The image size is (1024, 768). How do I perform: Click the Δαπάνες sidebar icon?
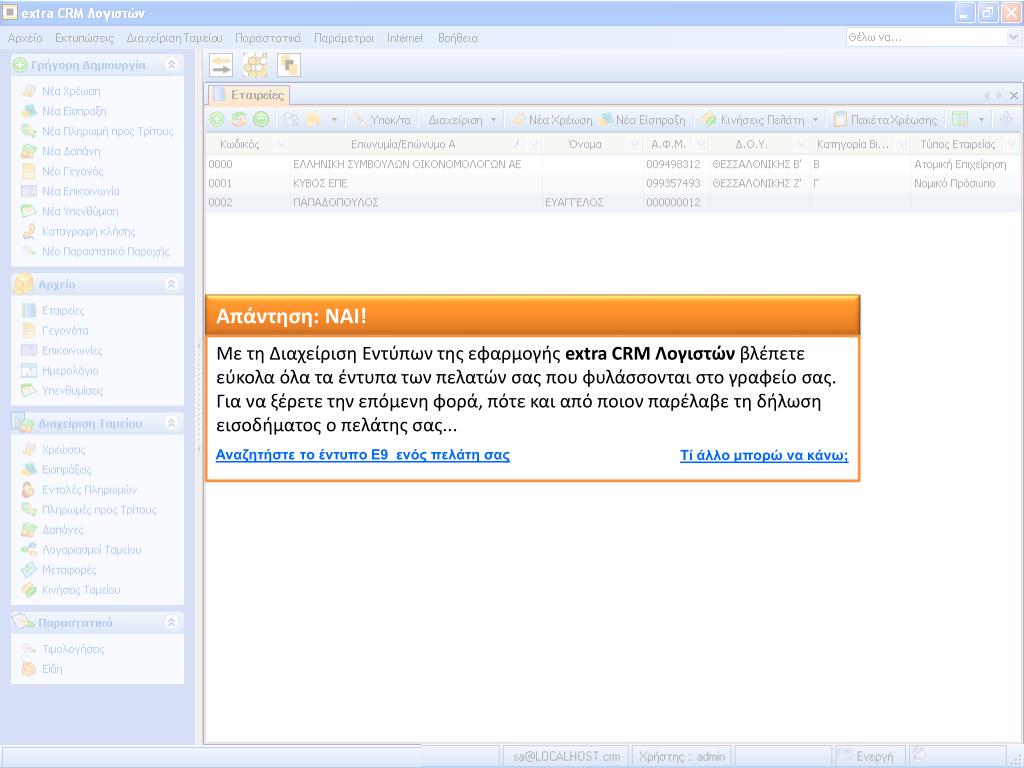[29, 530]
